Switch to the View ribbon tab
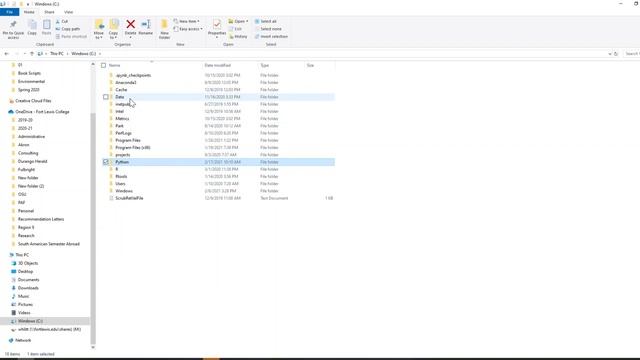 (x=68, y=12)
